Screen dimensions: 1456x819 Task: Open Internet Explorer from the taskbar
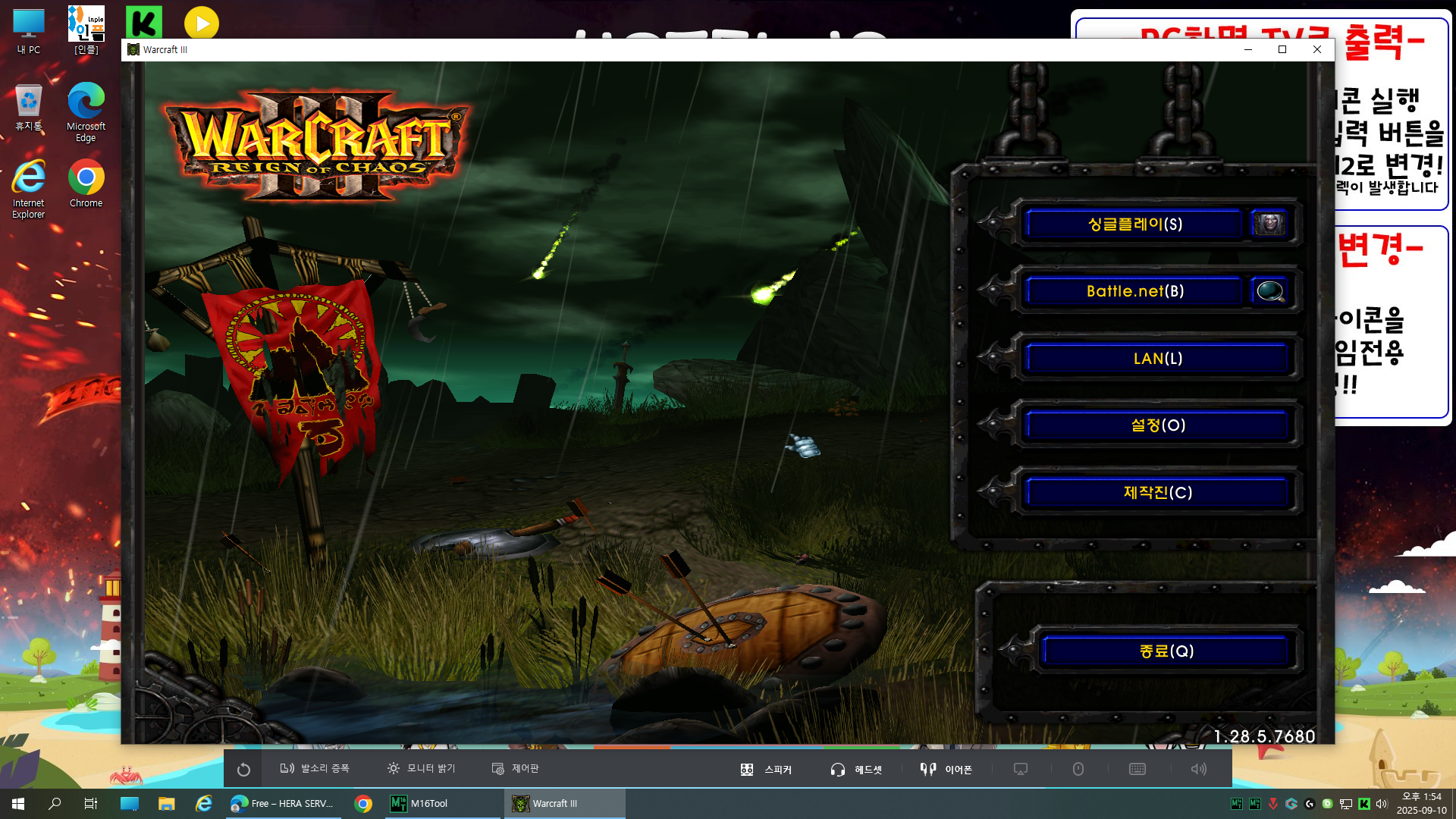(204, 804)
